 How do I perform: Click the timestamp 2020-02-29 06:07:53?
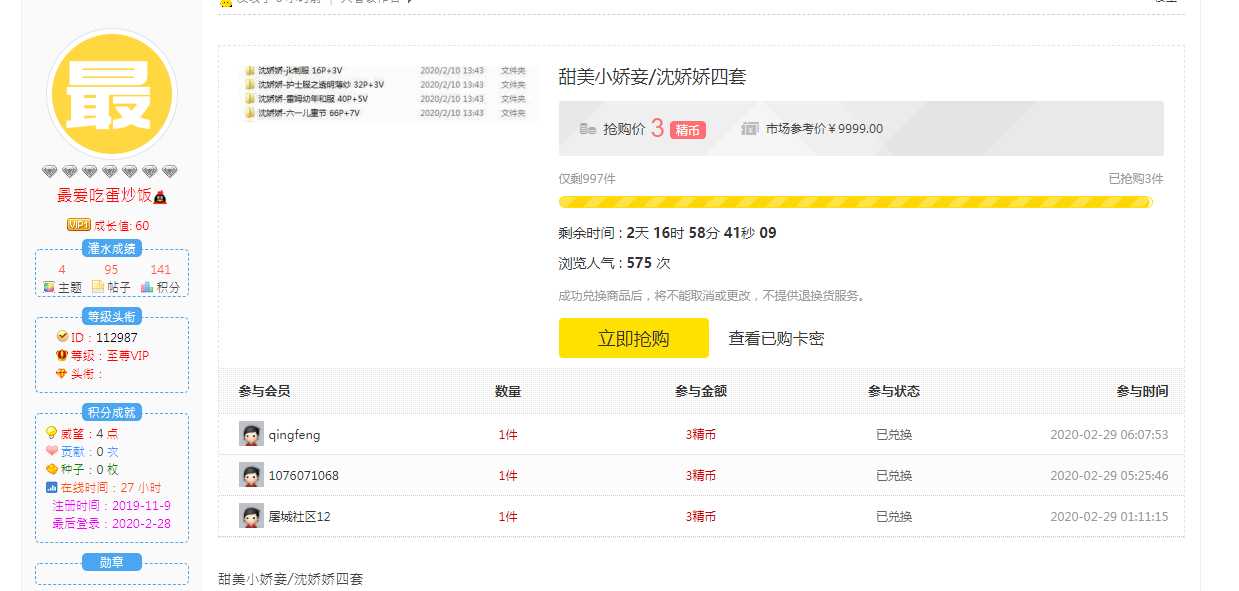pyautogui.click(x=1109, y=435)
